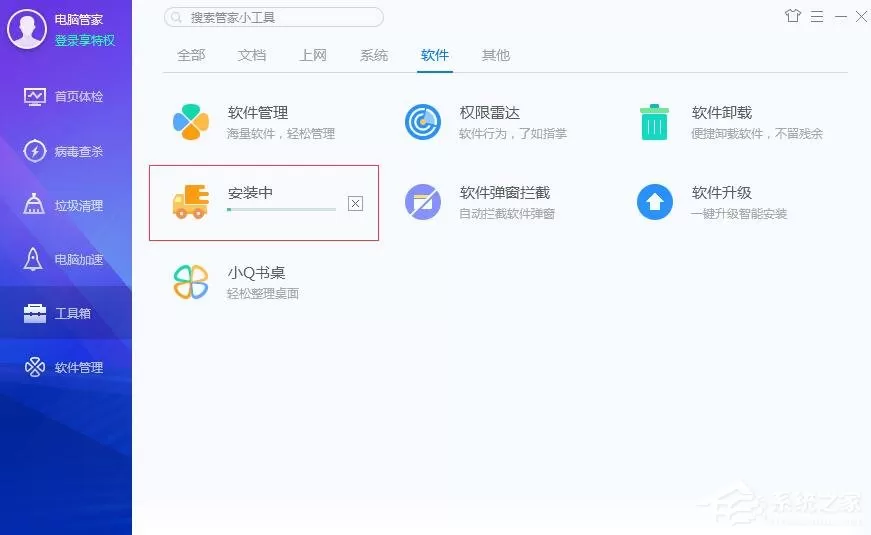The height and width of the screenshot is (535, 871).
Task: Click the search magnifier icon
Action: click(x=176, y=18)
